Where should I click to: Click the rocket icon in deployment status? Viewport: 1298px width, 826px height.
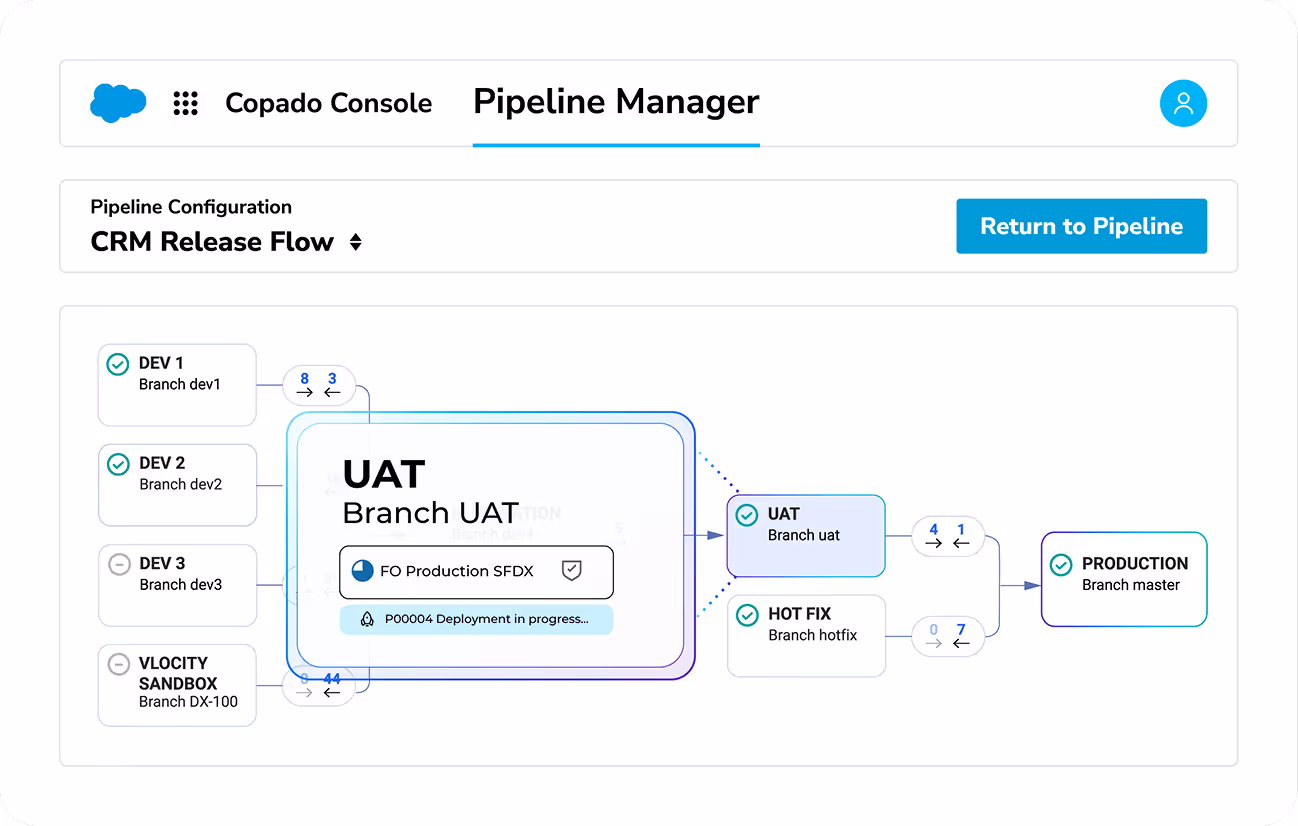pos(367,619)
